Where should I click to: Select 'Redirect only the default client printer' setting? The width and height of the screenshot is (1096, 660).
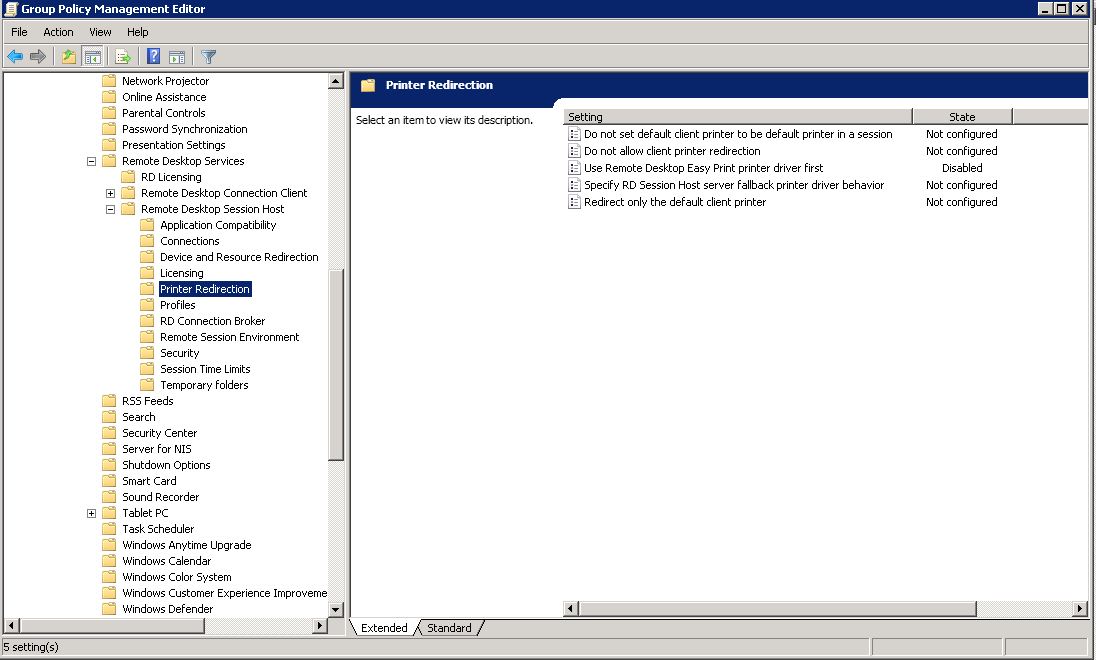click(675, 202)
